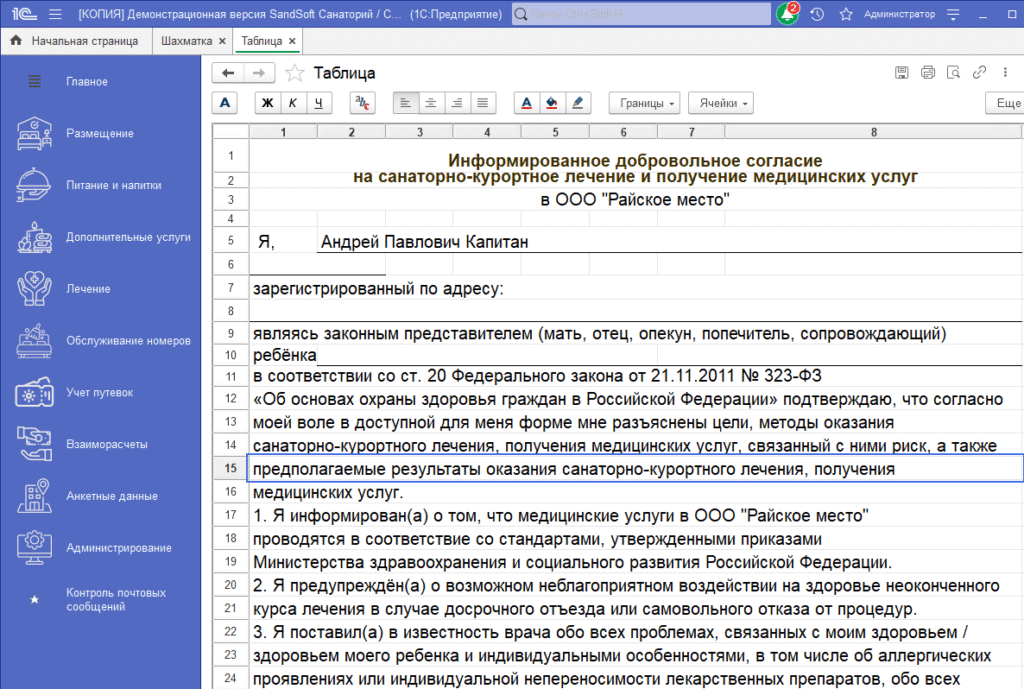Click the printer icon
The height and width of the screenshot is (689, 1024).
click(927, 72)
